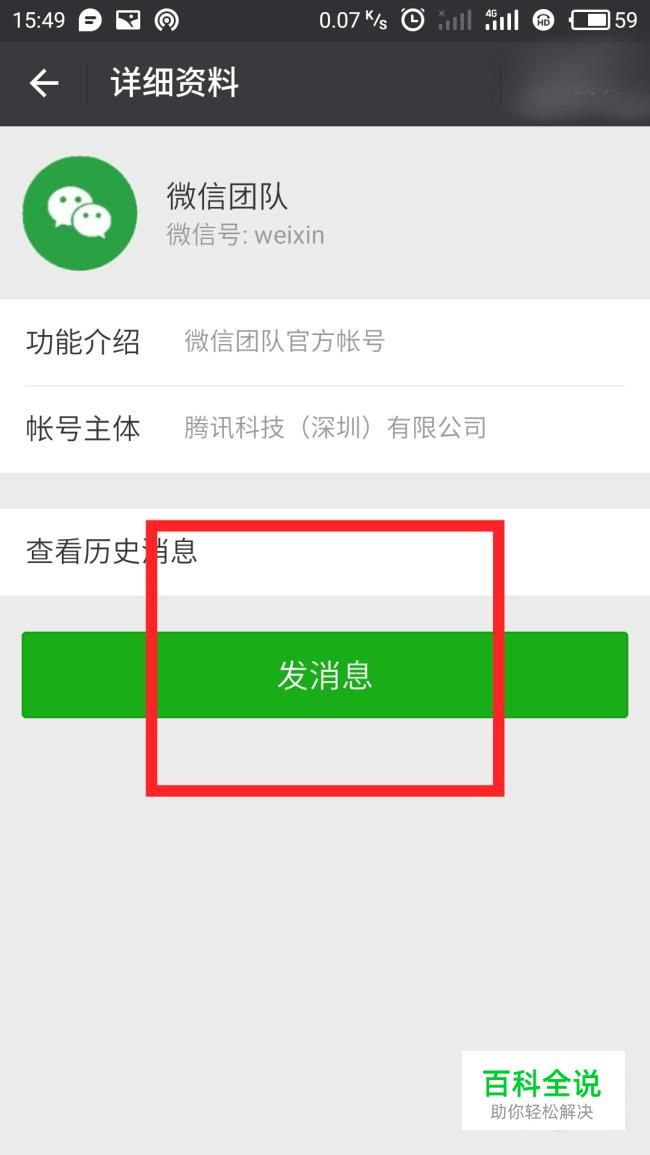Tap the blurred more options area in header
650x1155 pixels.
(x=575, y=83)
